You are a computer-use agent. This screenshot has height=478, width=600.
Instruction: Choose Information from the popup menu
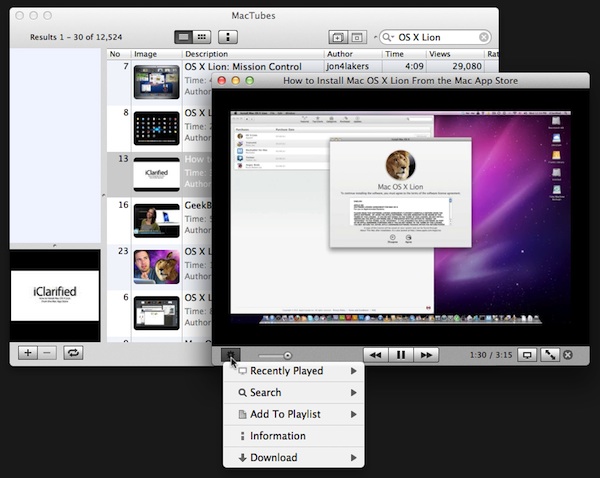278,436
